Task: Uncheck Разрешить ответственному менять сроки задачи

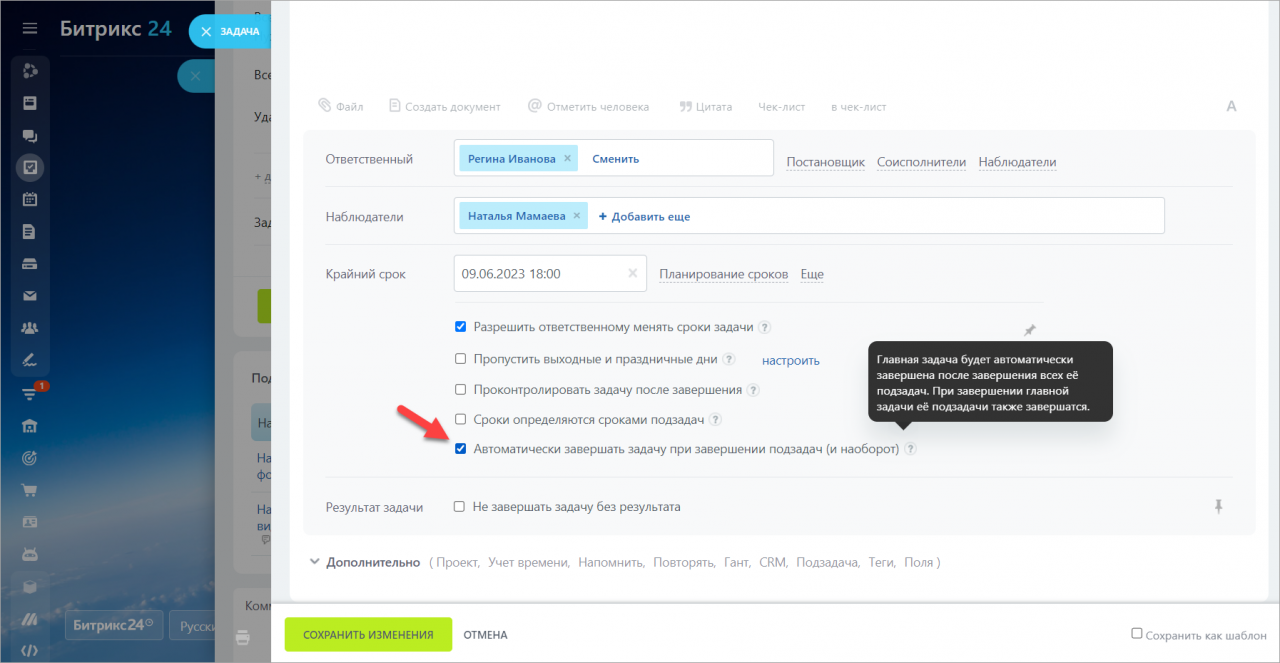Action: click(x=461, y=327)
